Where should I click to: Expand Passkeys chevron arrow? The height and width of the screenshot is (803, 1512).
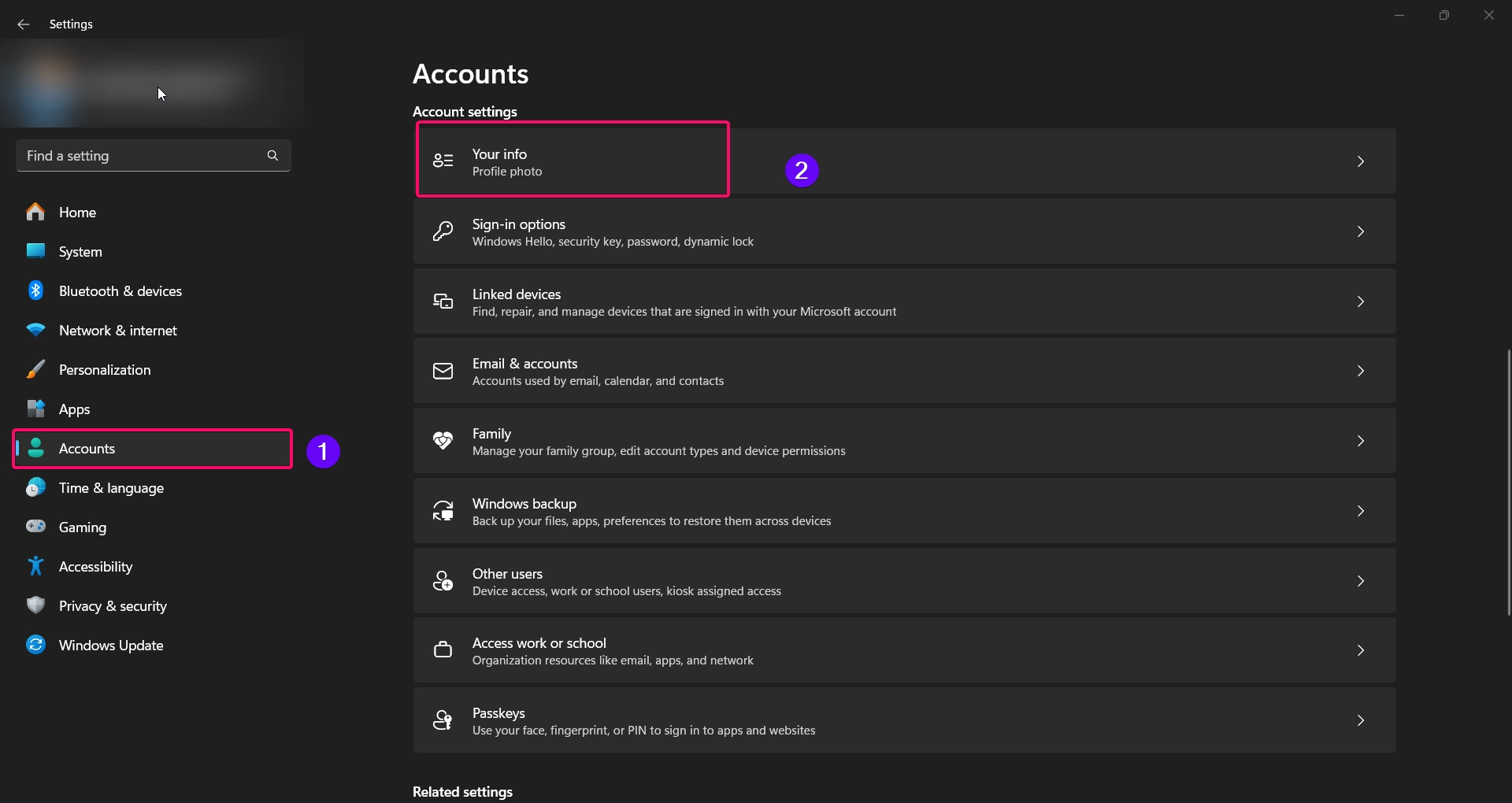[x=1361, y=720]
